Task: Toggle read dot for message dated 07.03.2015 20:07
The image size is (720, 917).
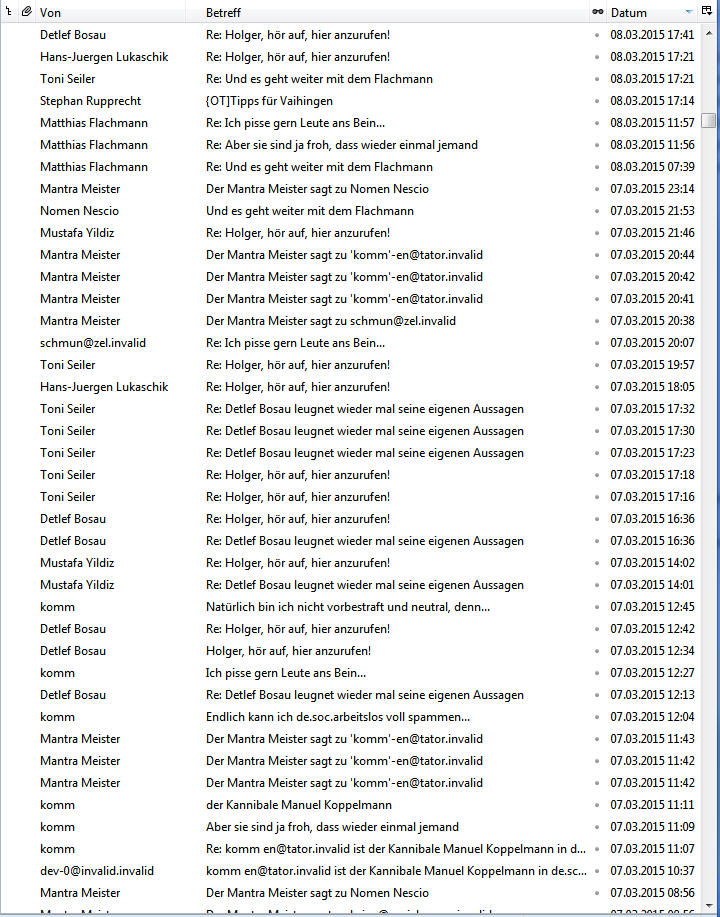Action: coord(597,343)
